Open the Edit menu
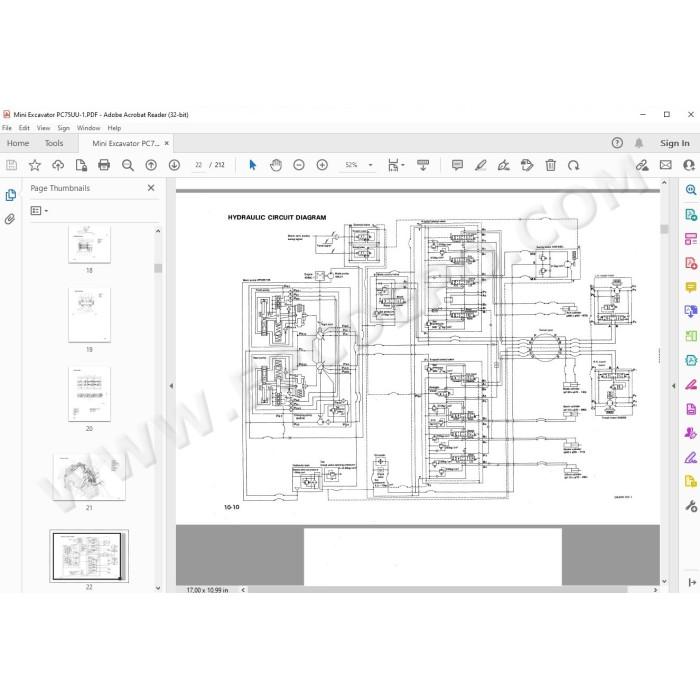Image resolution: width=700 pixels, height=700 pixels. tap(24, 128)
